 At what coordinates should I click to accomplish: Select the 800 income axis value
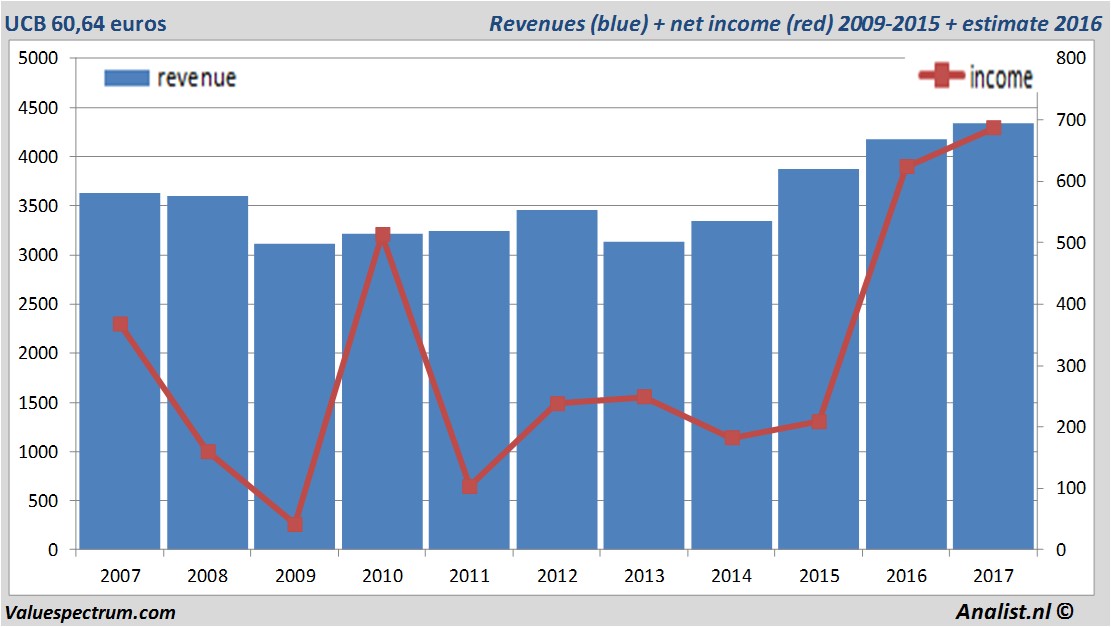[x=1071, y=58]
